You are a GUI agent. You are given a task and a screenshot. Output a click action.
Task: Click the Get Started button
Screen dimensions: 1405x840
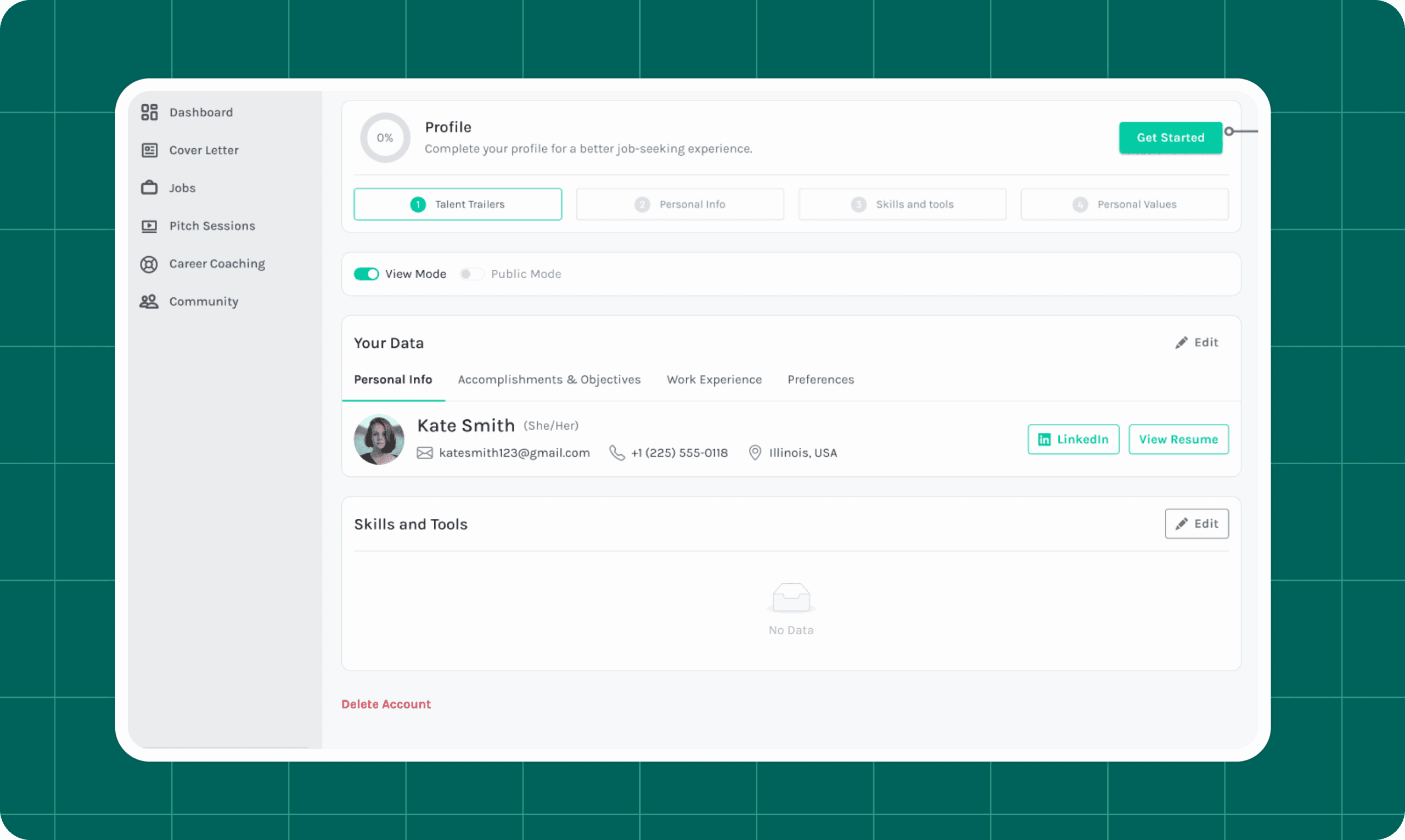1171,138
